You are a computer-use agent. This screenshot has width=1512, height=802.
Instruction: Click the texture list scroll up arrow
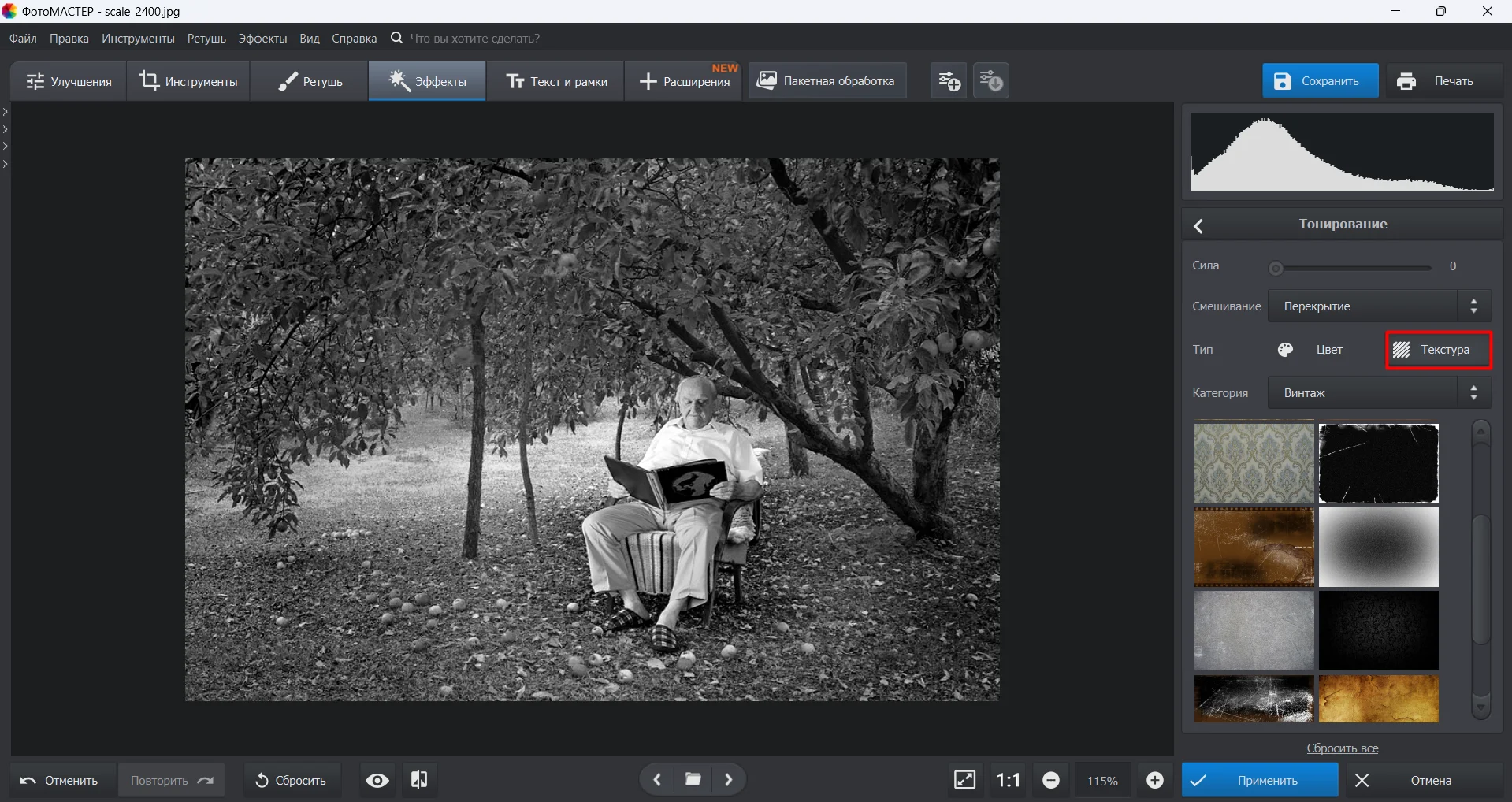pos(1480,432)
